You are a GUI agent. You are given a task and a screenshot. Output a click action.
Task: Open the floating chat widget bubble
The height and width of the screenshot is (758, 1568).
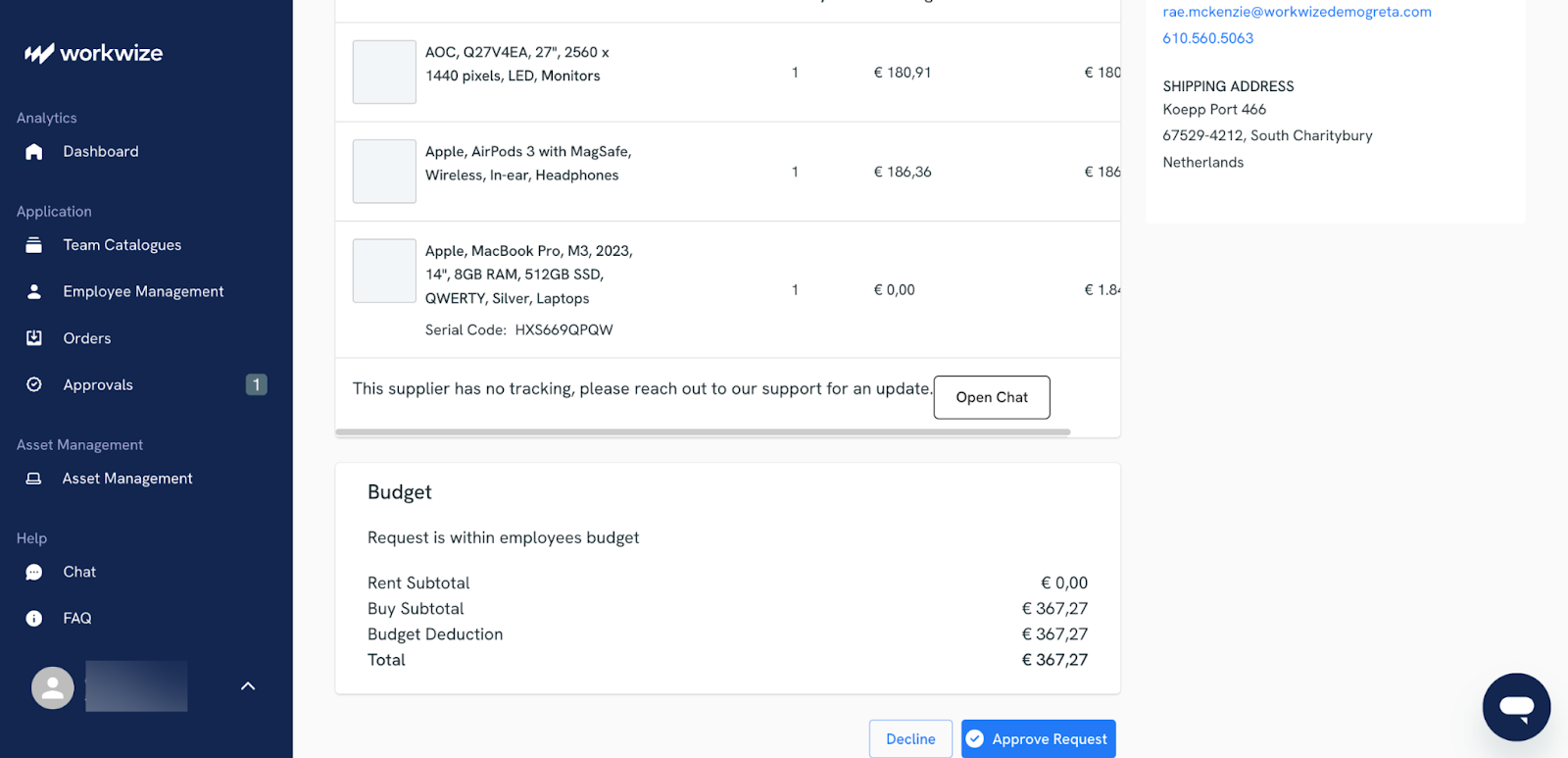[1516, 707]
